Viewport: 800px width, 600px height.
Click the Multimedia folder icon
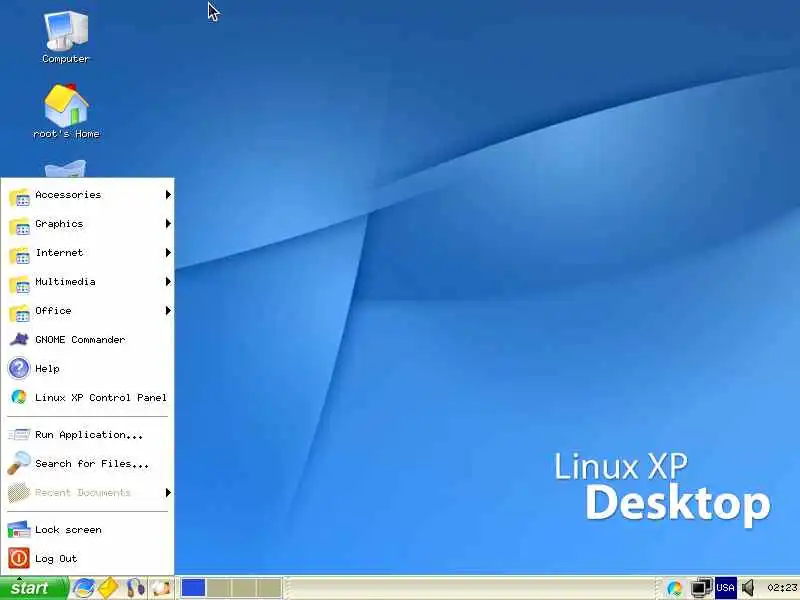(x=20, y=283)
